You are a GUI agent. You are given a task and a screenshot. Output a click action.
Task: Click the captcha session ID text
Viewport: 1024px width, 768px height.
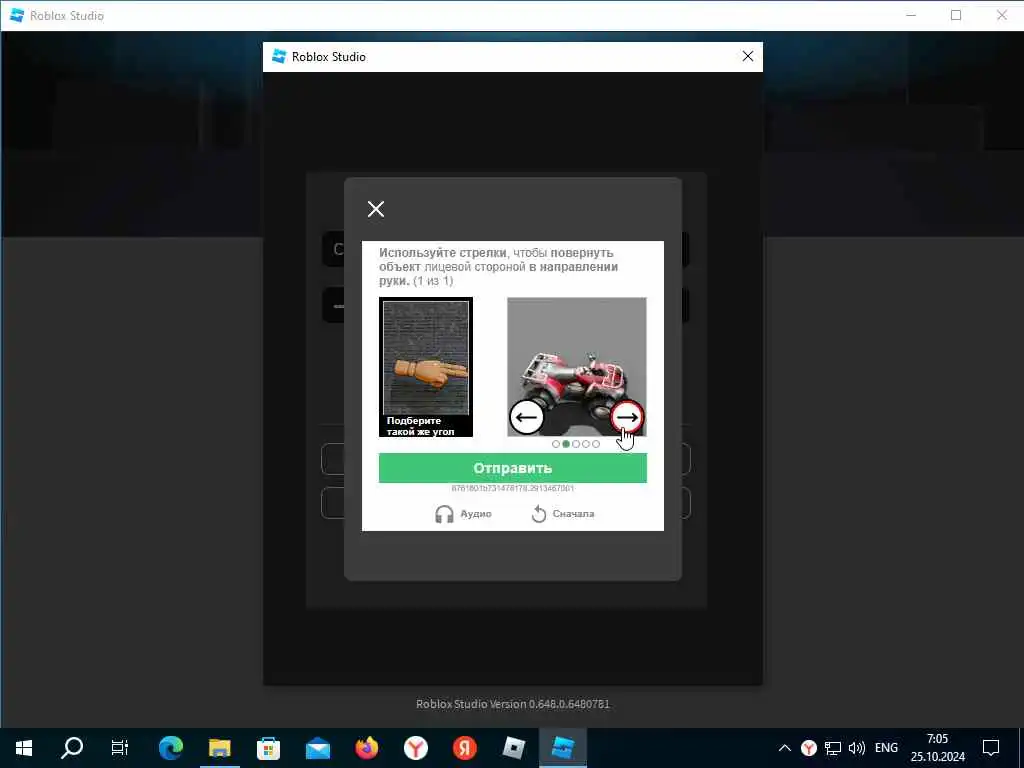click(513, 488)
